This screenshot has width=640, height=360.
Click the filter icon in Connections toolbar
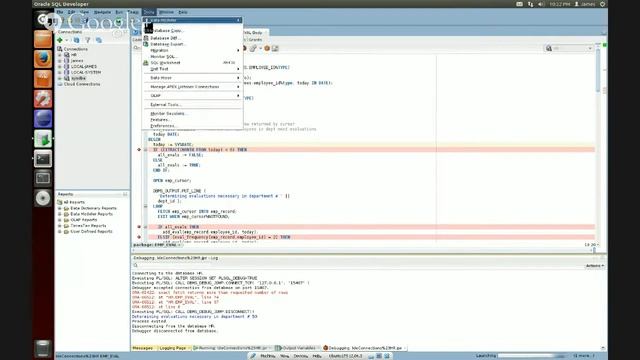(87, 40)
